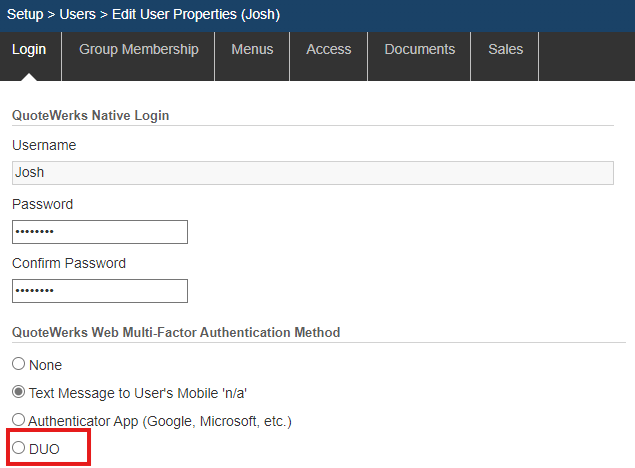Focus the Password input field
Viewport: 635px width, 468px height.
[x=100, y=232]
